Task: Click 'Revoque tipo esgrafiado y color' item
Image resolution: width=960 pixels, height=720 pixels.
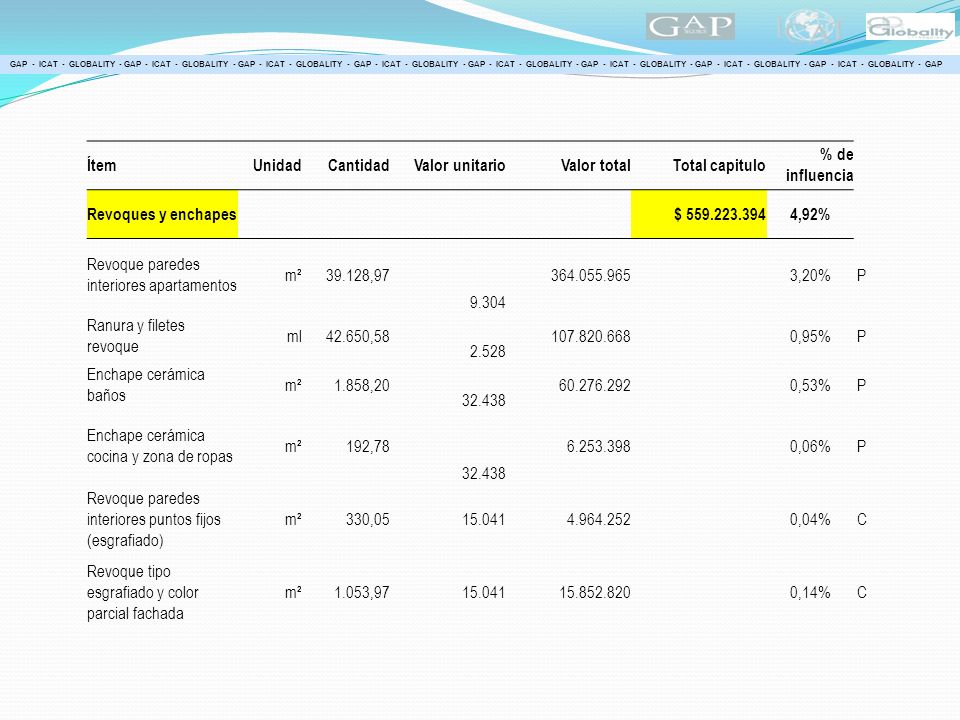Action: 143,592
